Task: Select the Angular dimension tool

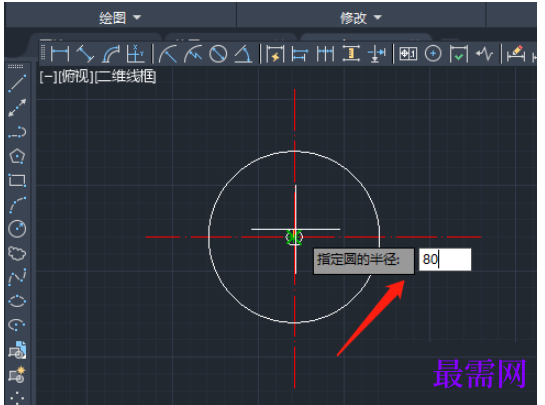Action: pyautogui.click(x=243, y=54)
